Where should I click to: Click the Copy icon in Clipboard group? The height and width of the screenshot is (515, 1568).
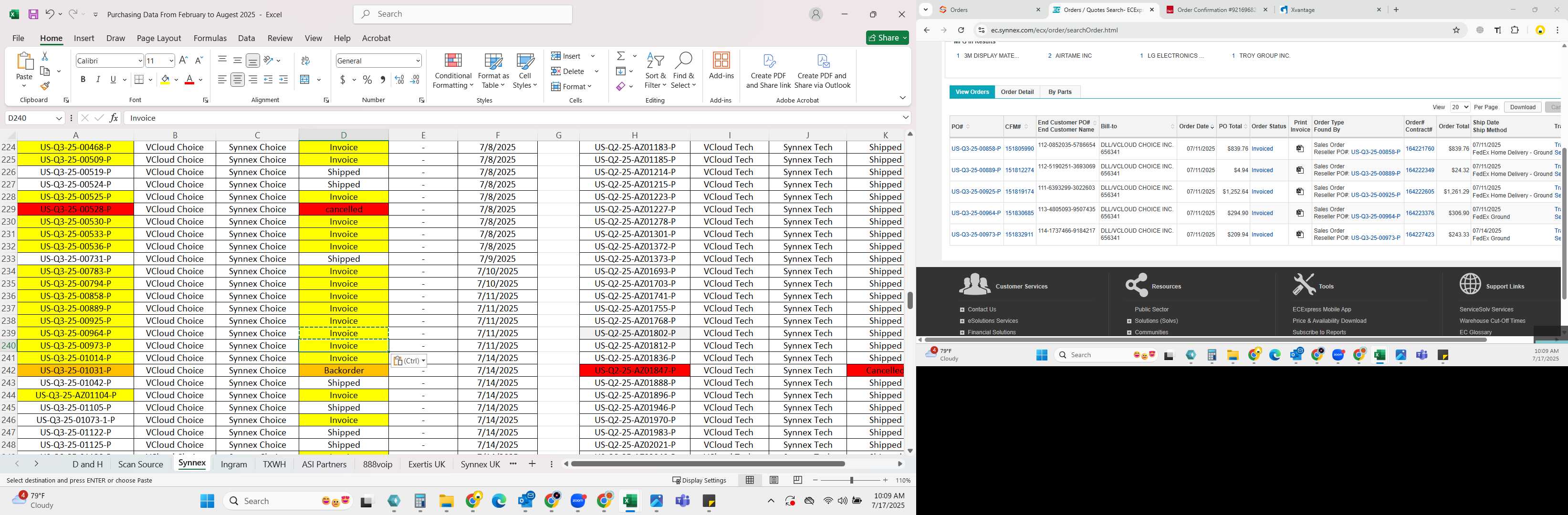click(x=45, y=71)
